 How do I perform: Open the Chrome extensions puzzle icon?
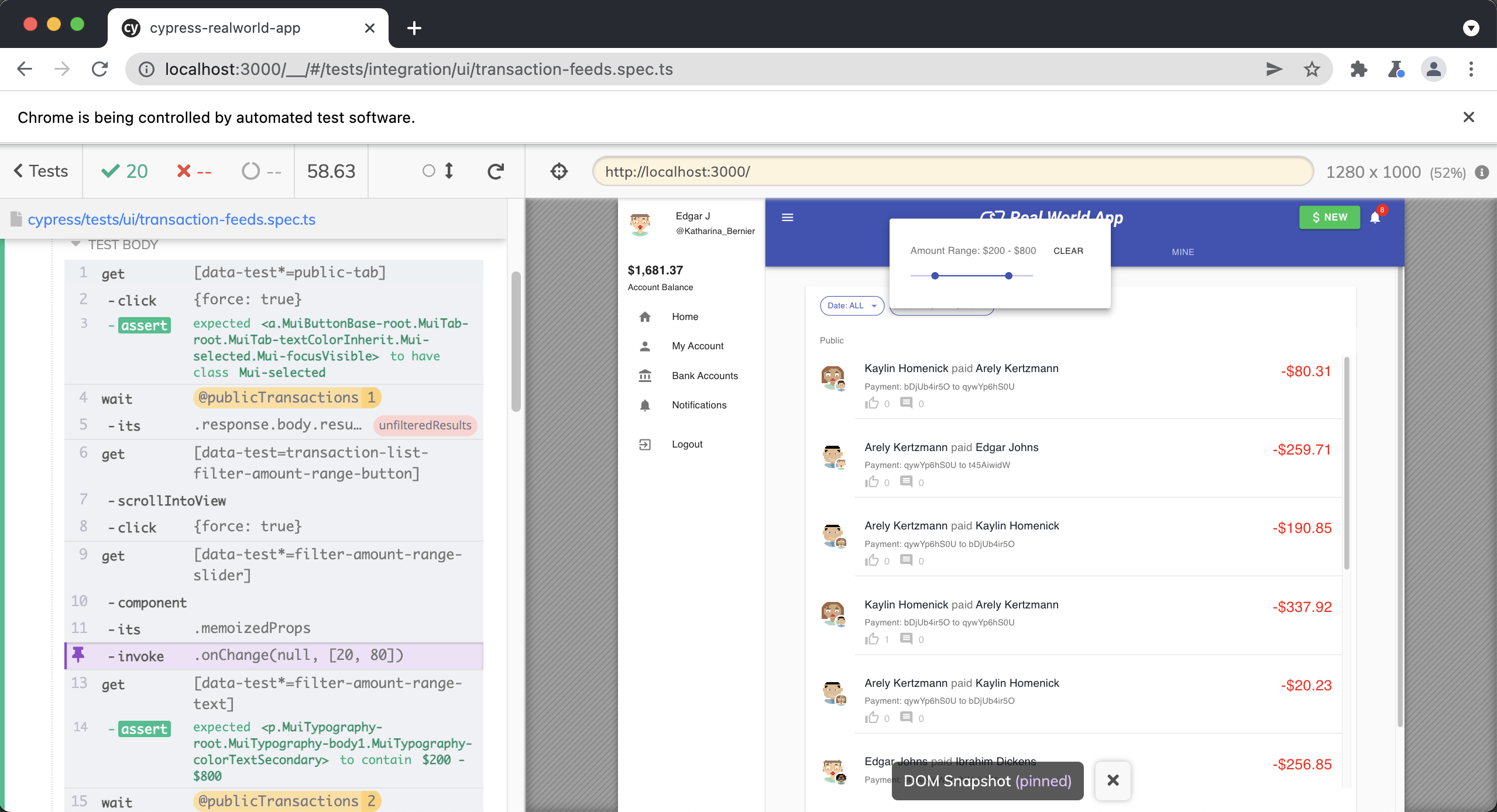[x=1358, y=69]
